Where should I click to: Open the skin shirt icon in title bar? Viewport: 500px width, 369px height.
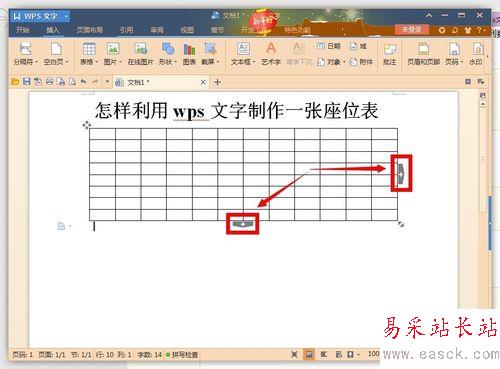pyautogui.click(x=468, y=30)
